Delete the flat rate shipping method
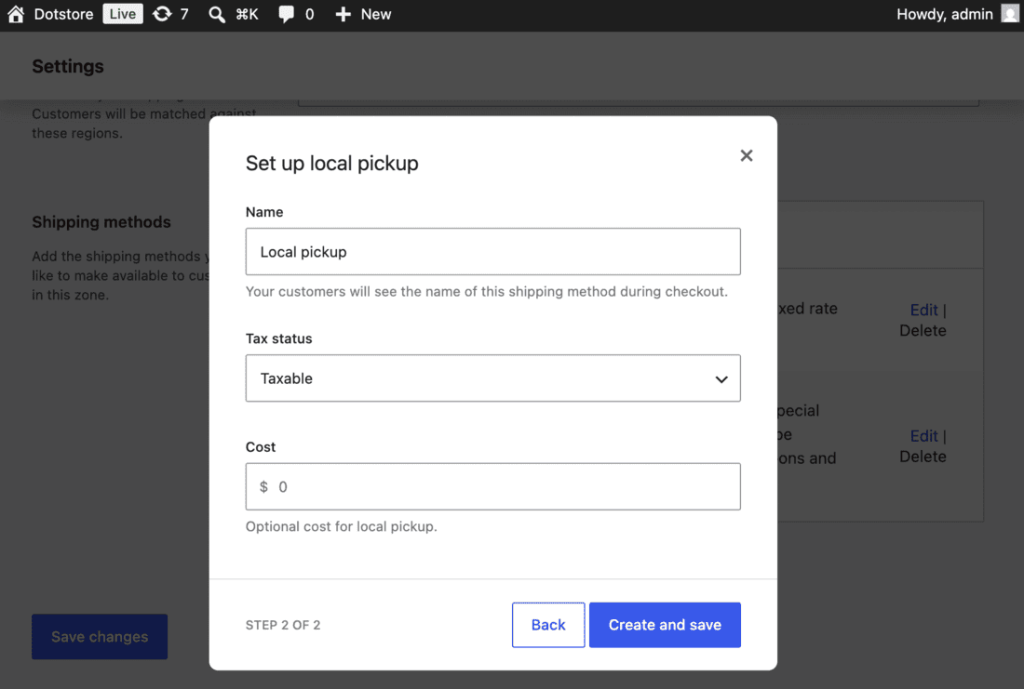 [922, 330]
